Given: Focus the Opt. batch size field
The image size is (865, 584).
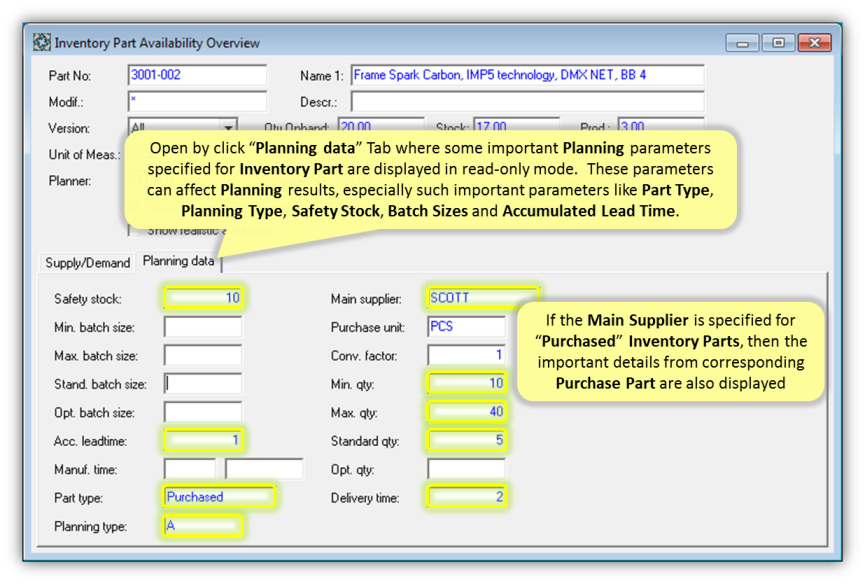Looking at the screenshot, I should pos(203,412).
